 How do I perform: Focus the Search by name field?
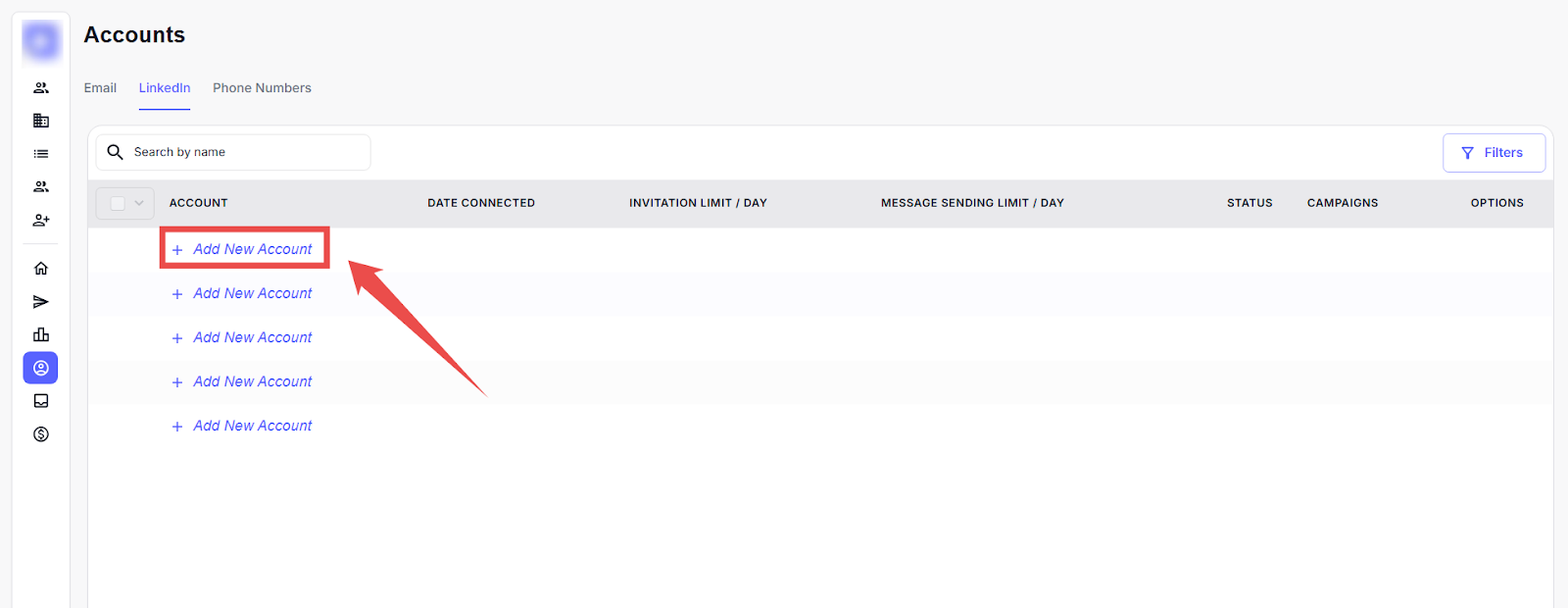click(245, 152)
